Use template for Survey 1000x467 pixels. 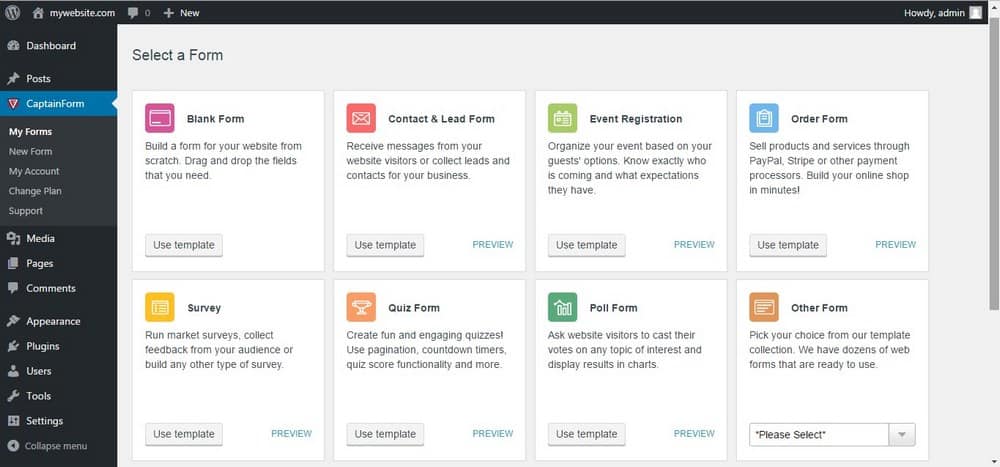coord(184,434)
